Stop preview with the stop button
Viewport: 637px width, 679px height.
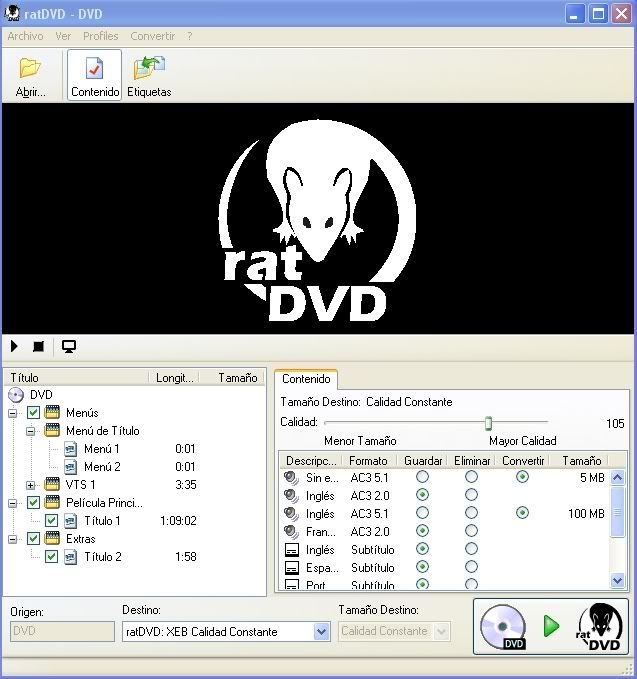click(x=39, y=346)
